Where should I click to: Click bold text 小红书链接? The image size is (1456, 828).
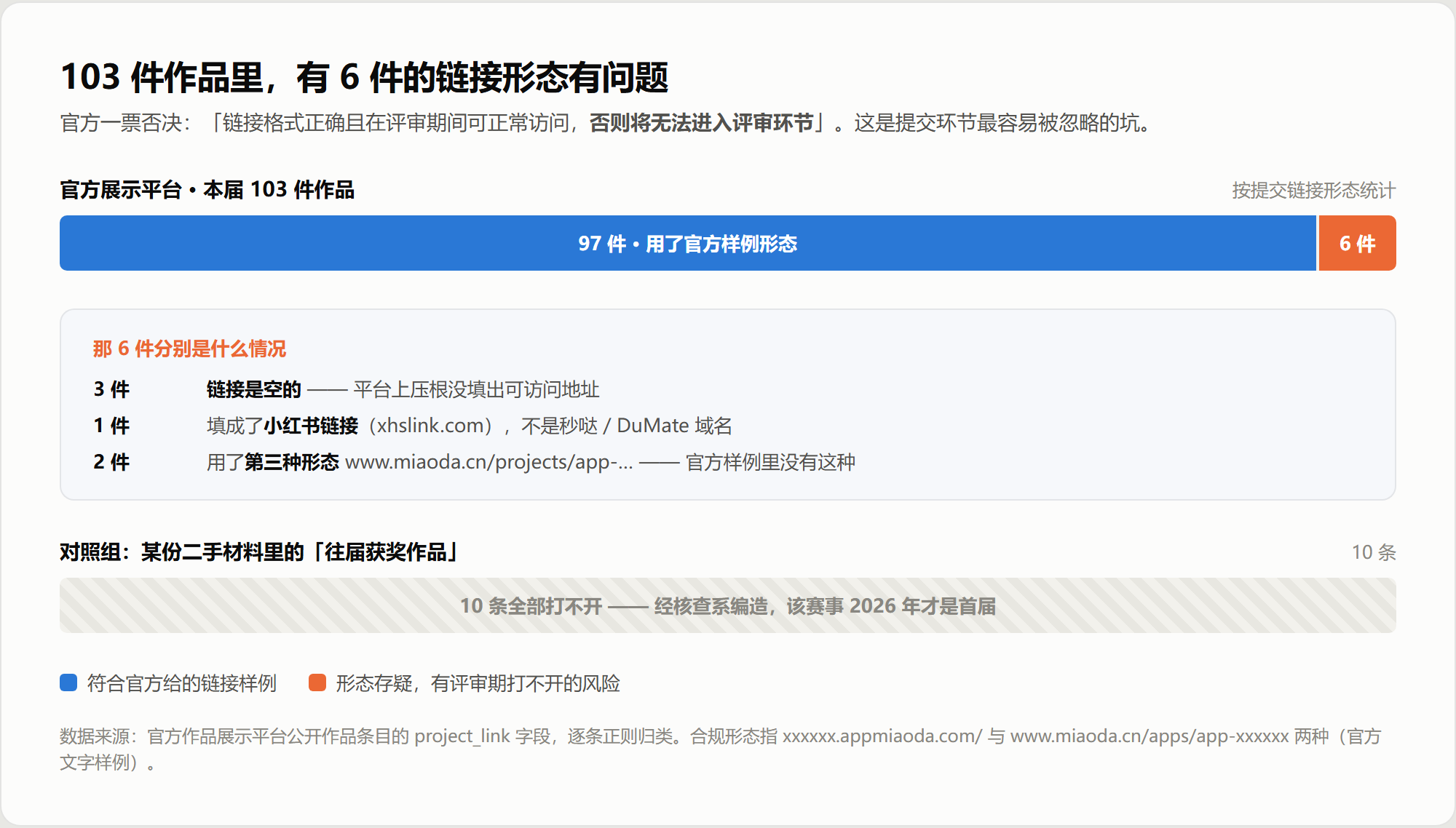click(311, 426)
